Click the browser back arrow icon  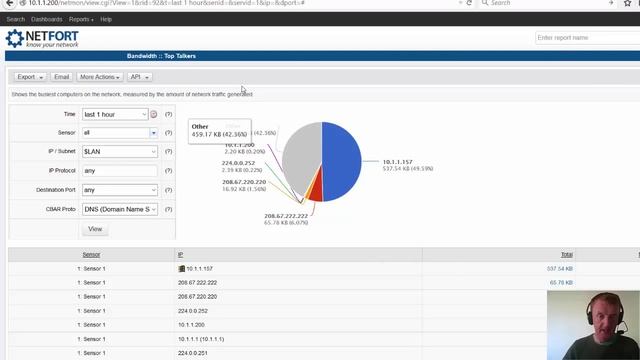(9, 3)
